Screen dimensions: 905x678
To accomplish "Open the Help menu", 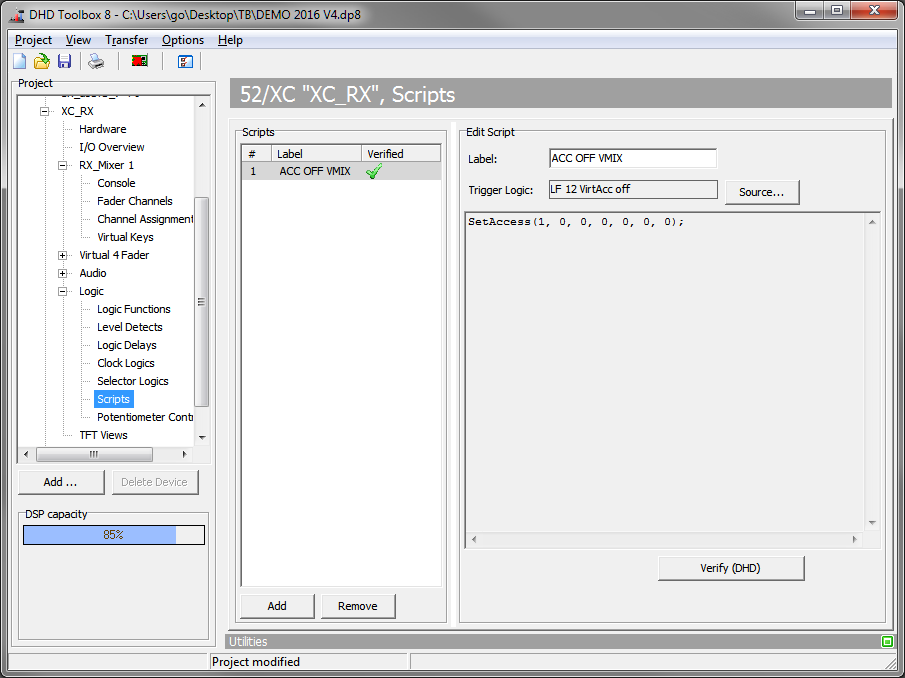I will tap(230, 40).
